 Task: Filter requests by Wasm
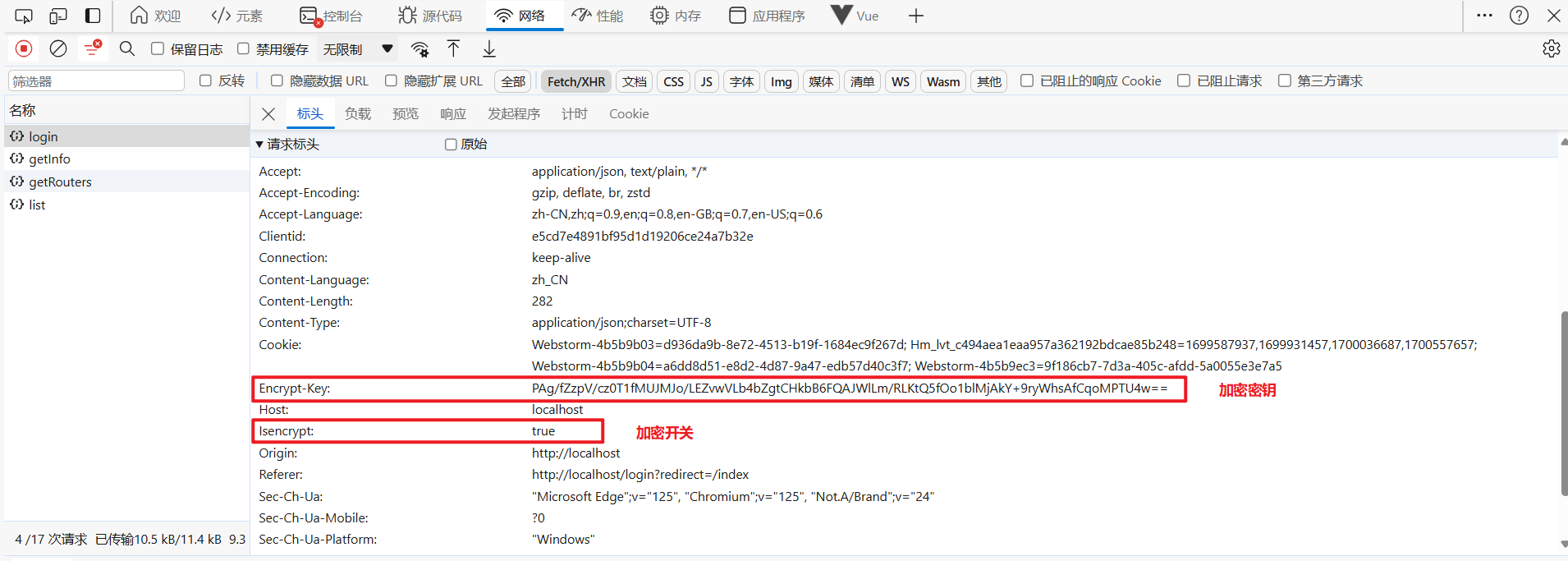coord(942,81)
